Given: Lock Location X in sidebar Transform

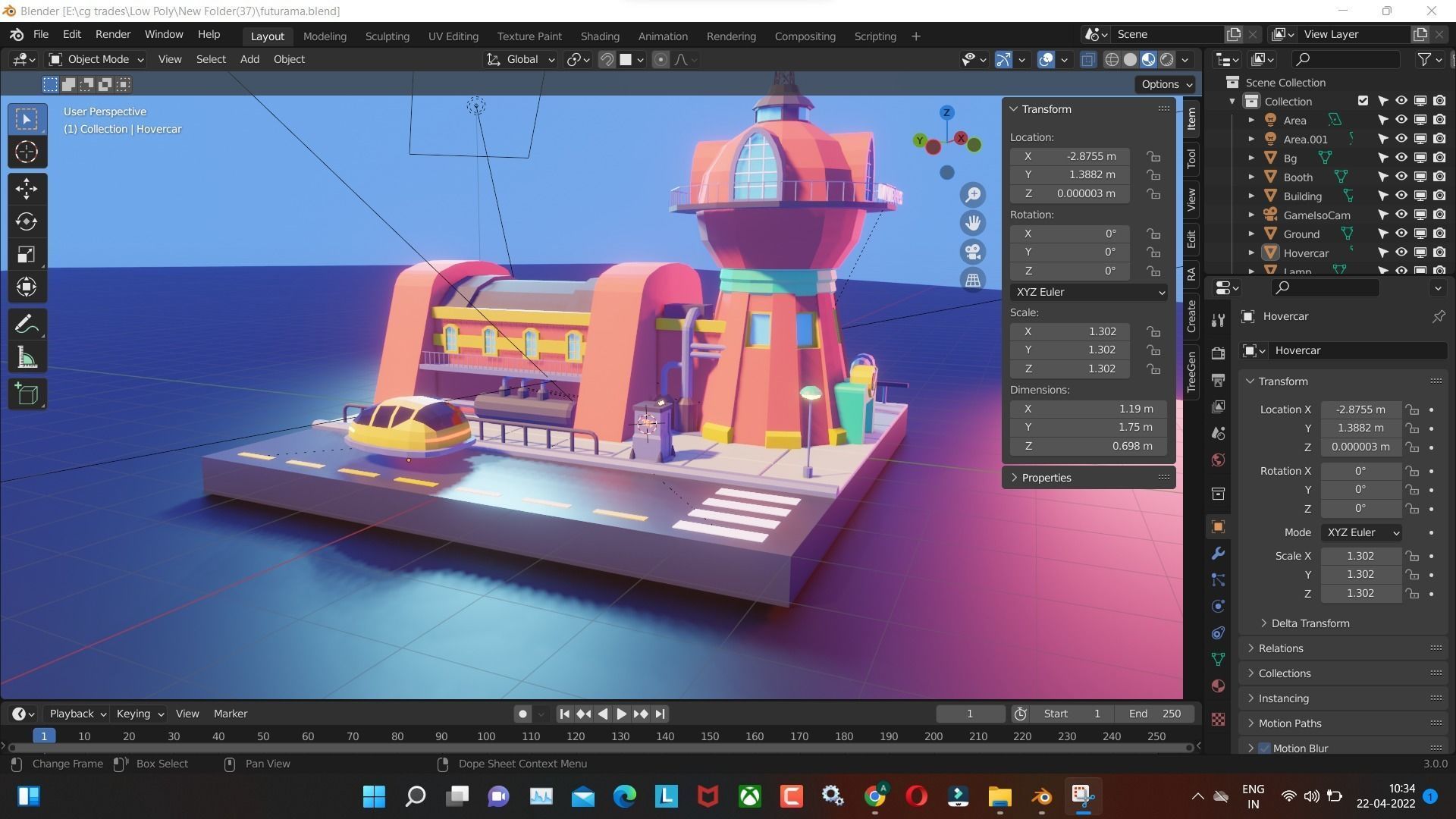Looking at the screenshot, I should [1153, 156].
